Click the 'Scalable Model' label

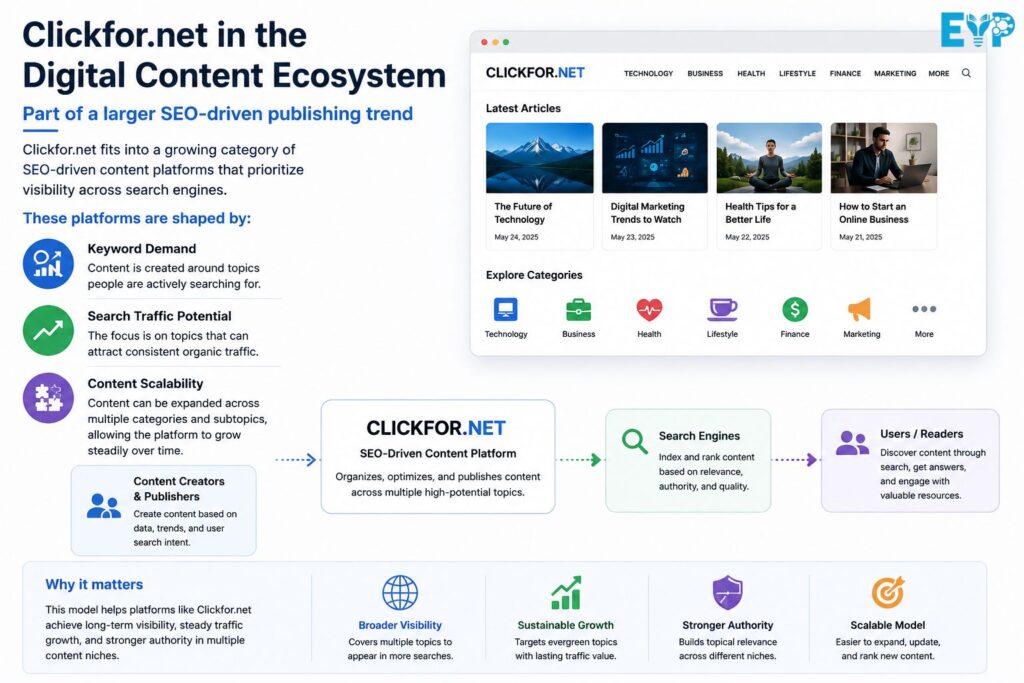(x=888, y=625)
